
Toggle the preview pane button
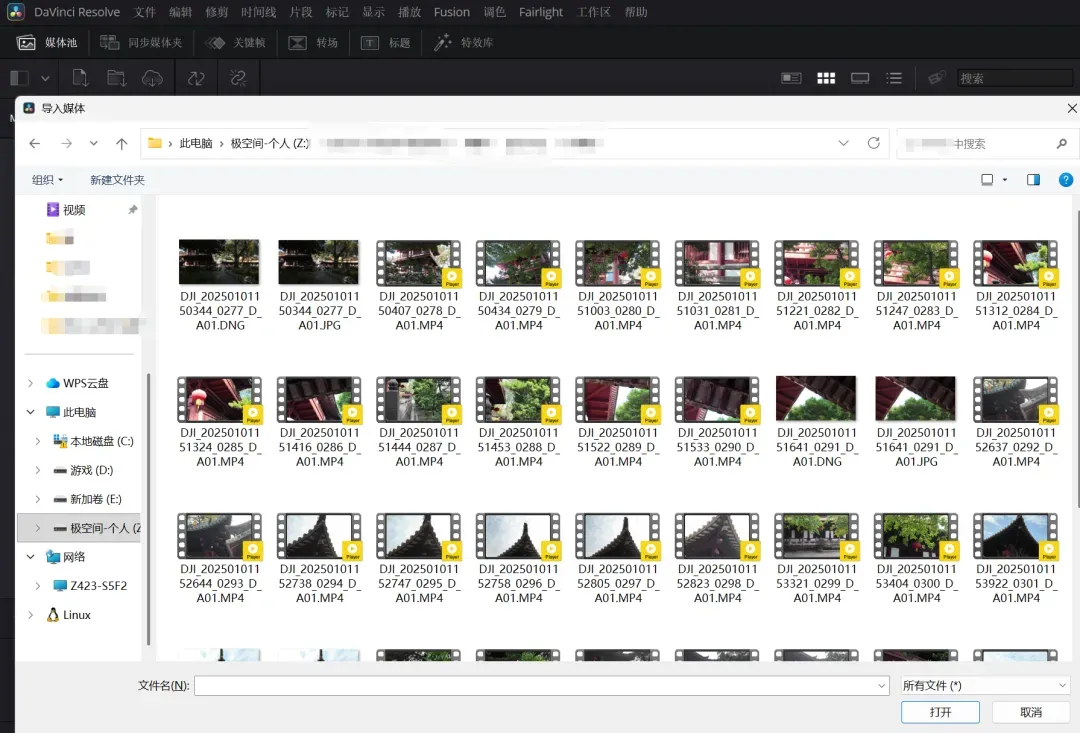point(1033,180)
